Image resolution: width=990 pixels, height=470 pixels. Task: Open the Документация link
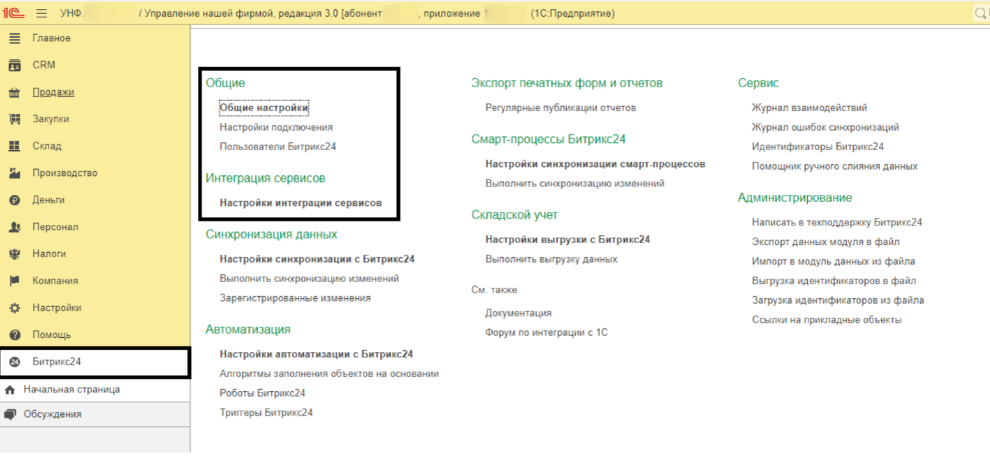(518, 313)
